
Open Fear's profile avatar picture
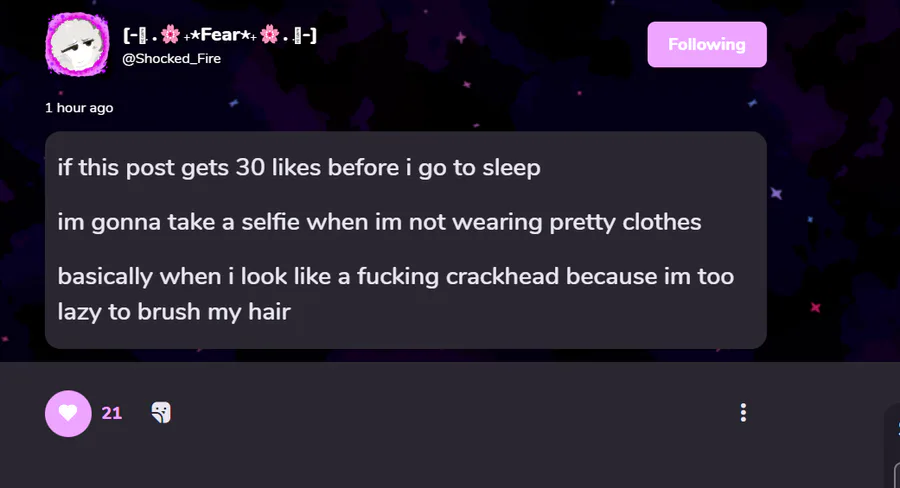coord(77,45)
